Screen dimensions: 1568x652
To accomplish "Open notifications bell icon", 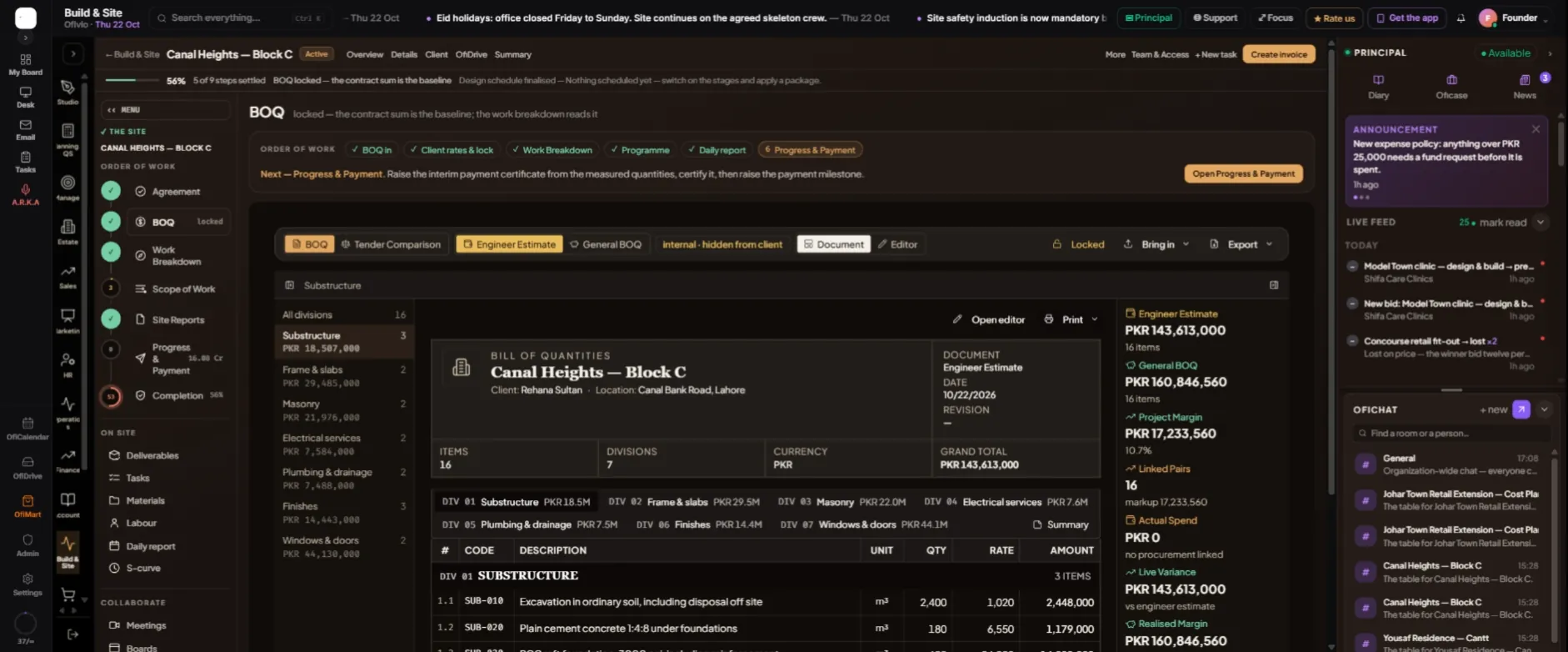I will pyautogui.click(x=1461, y=18).
